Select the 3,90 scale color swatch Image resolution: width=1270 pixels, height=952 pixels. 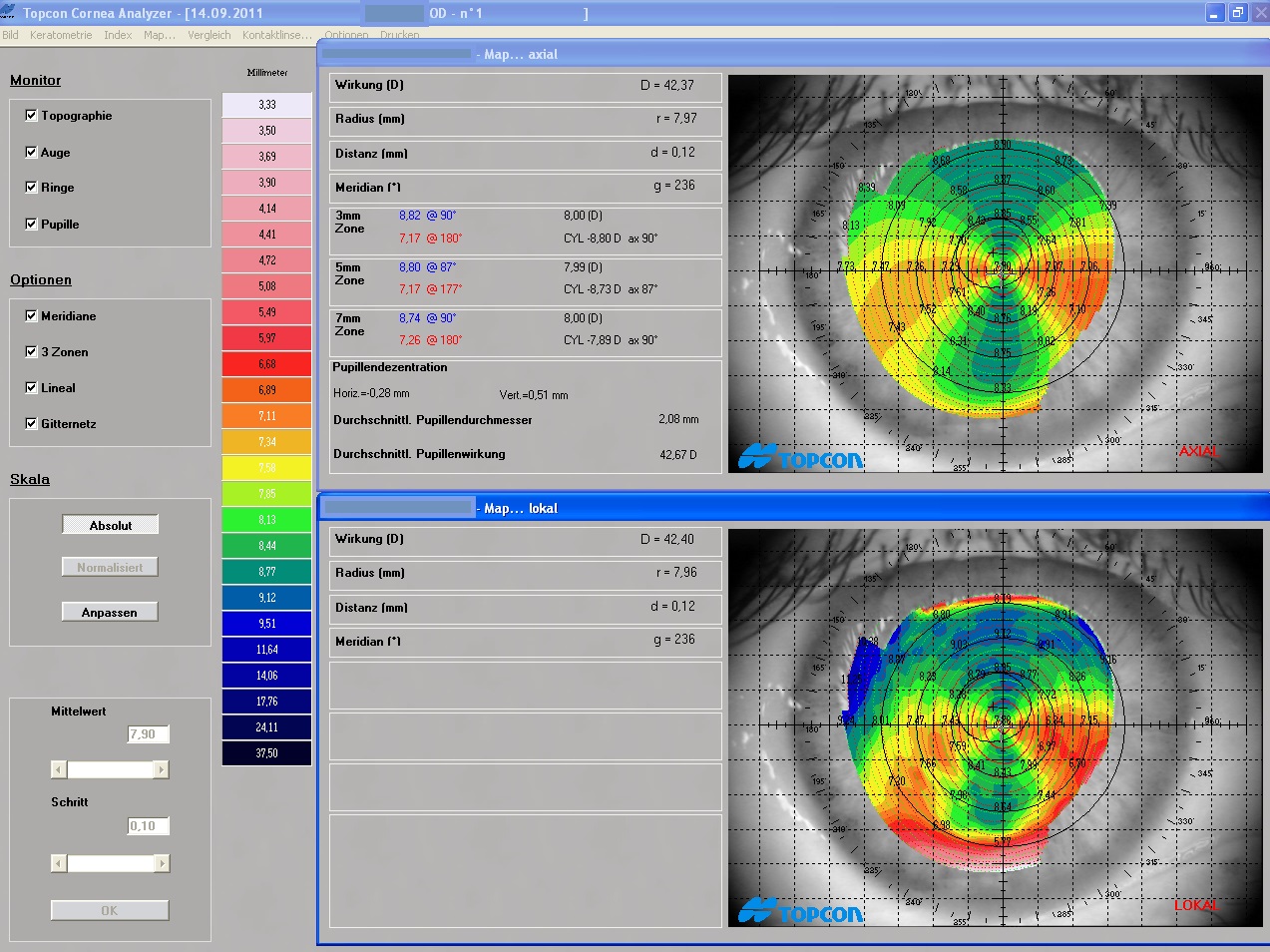266,183
